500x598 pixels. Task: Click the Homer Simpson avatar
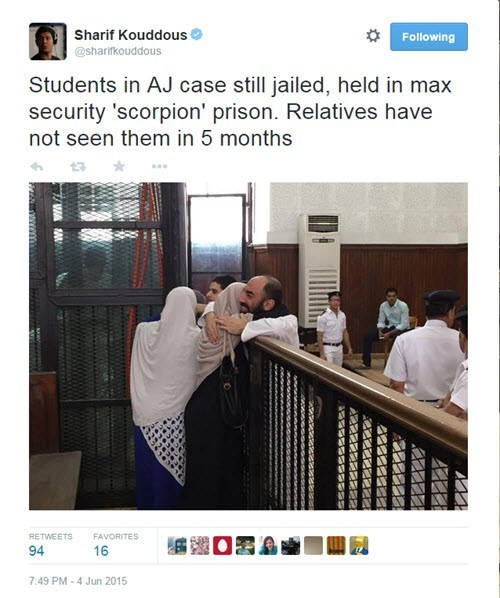pos(359,545)
